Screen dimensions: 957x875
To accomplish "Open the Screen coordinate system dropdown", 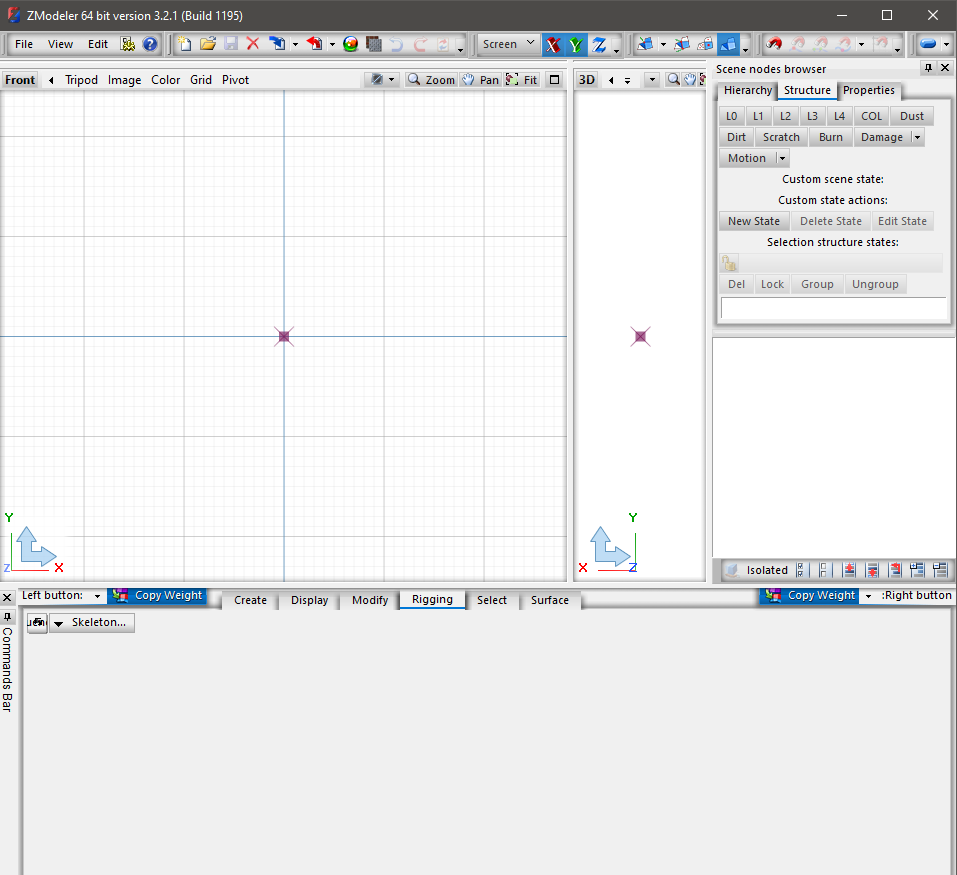I will pyautogui.click(x=508, y=44).
